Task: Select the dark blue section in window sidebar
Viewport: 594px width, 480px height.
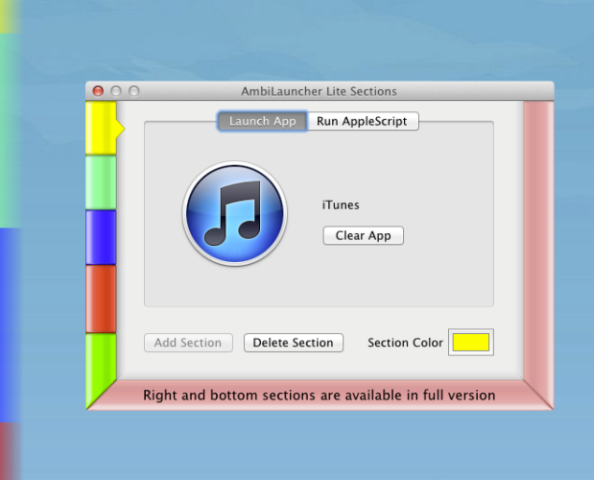Action: click(x=101, y=237)
